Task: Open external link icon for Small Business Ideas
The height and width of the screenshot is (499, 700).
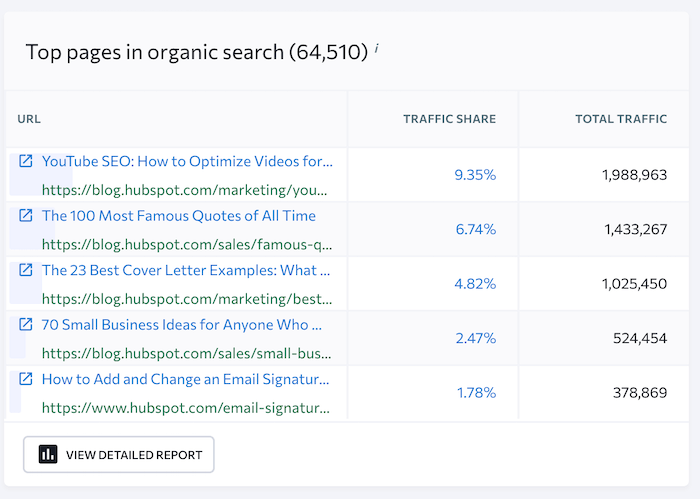Action: 26,325
